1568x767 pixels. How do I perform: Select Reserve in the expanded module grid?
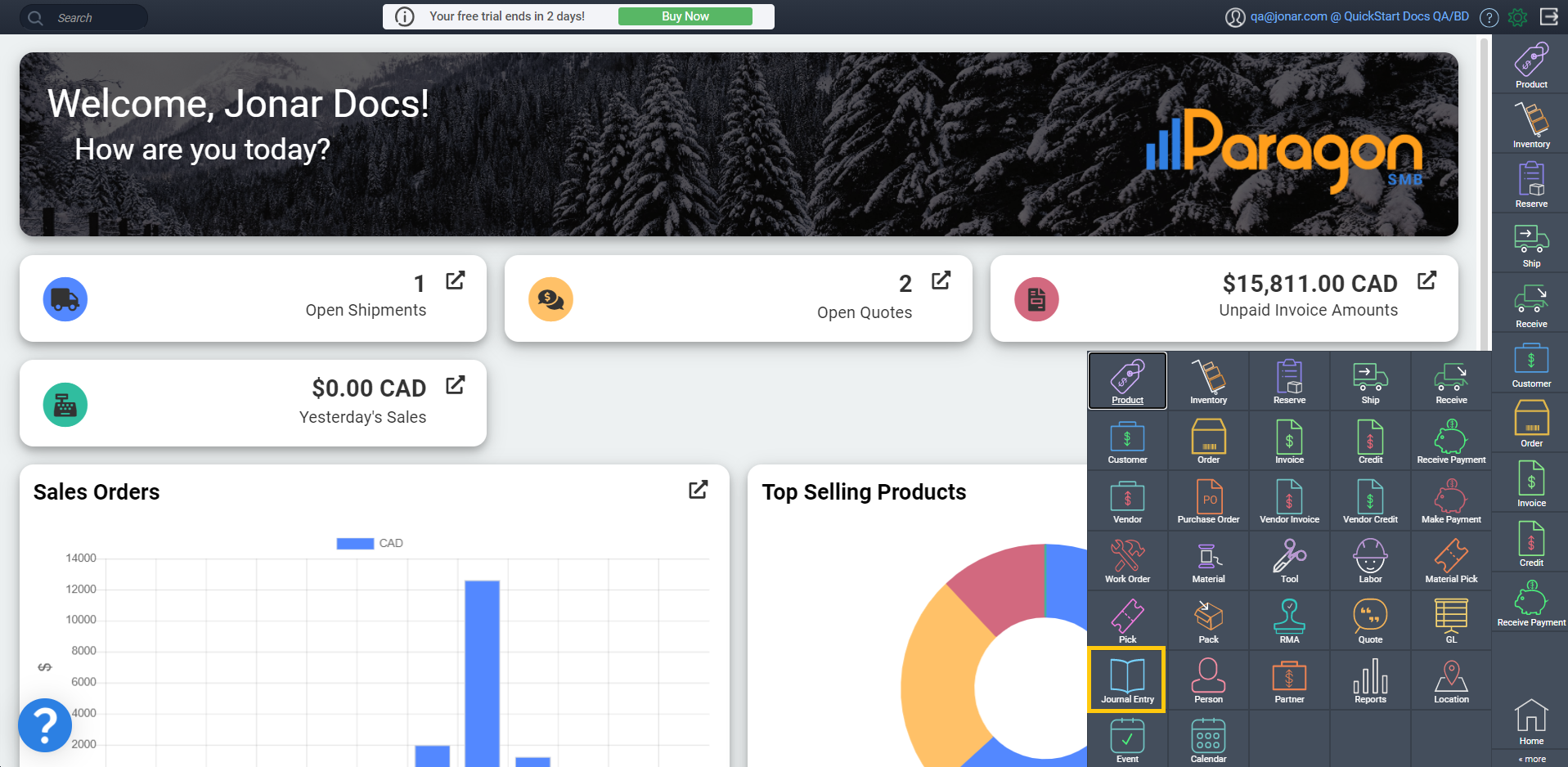[1289, 381]
